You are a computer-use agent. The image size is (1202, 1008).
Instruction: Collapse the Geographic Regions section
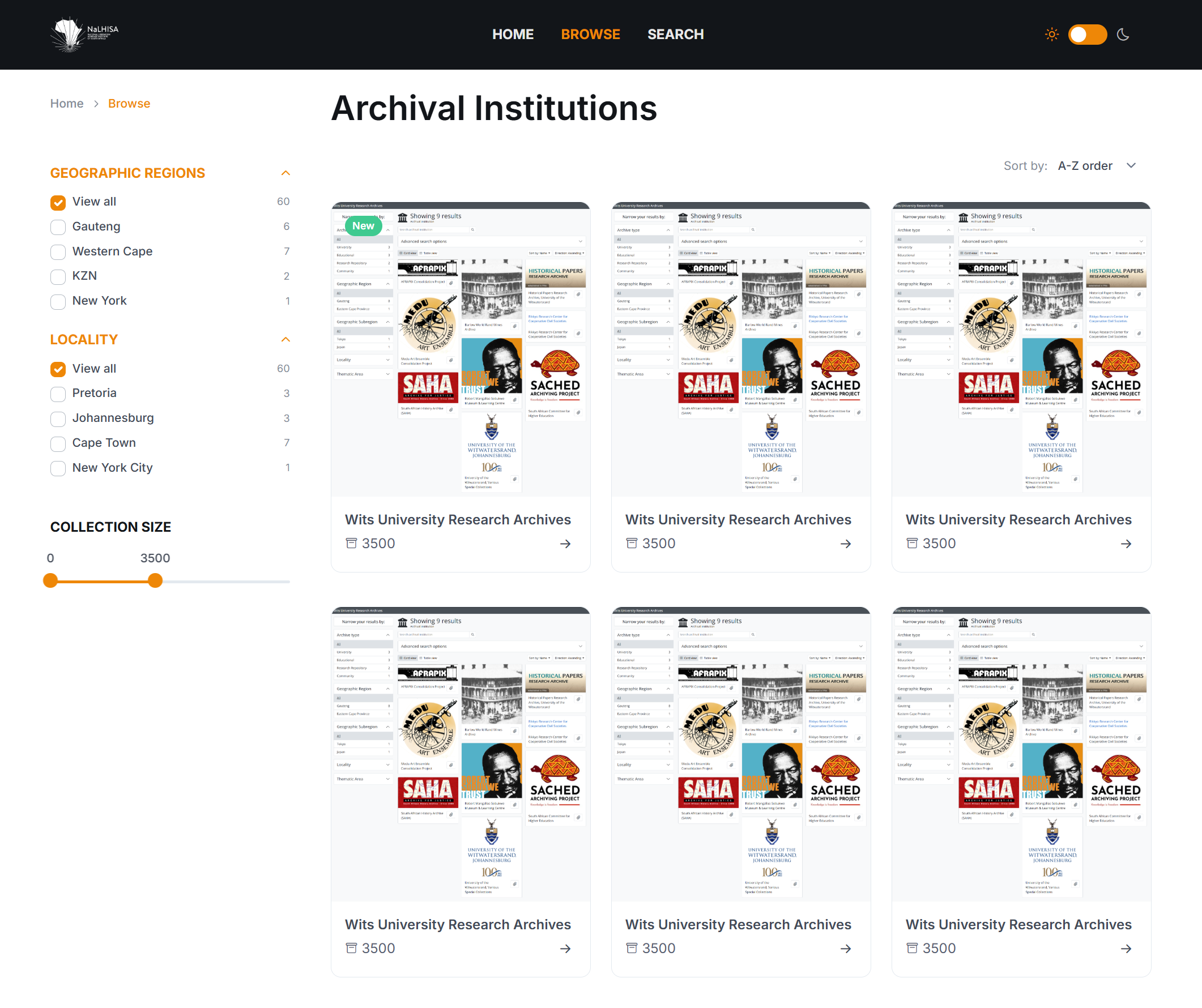click(x=285, y=173)
